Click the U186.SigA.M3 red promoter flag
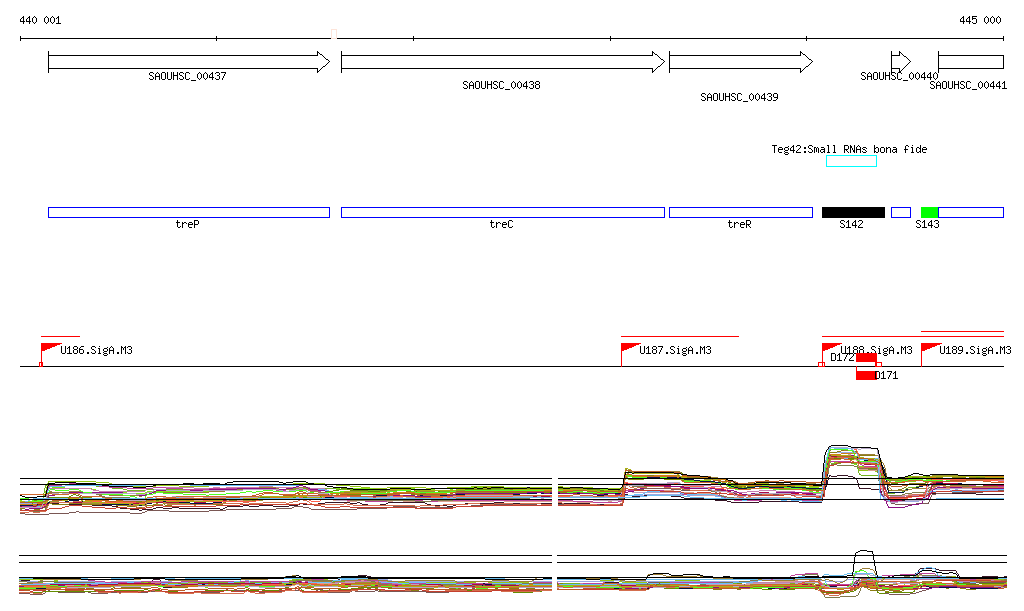Screen dimensions: 1024x611 (49, 348)
